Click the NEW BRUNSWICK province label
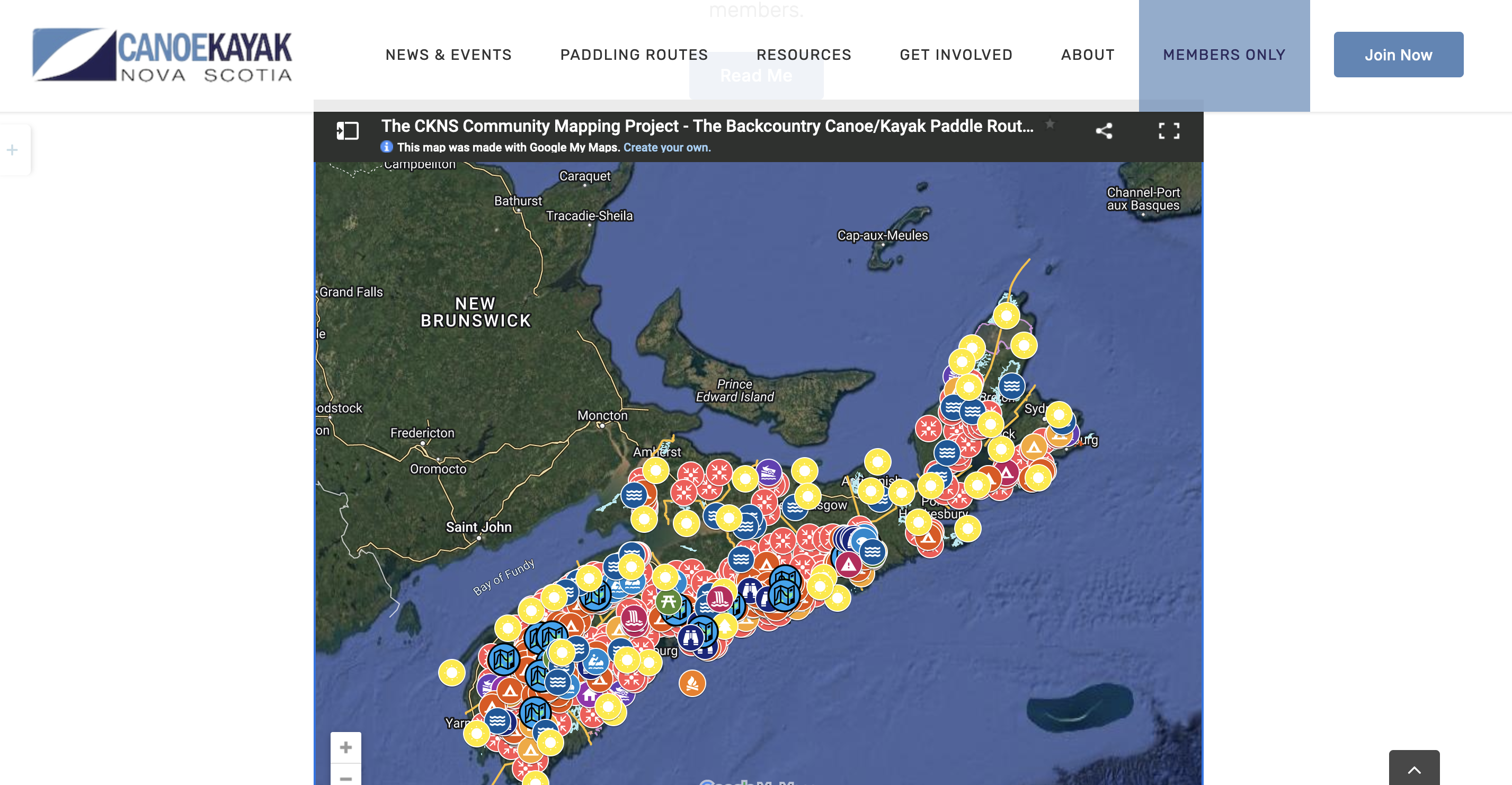1512x785 pixels. (475, 312)
